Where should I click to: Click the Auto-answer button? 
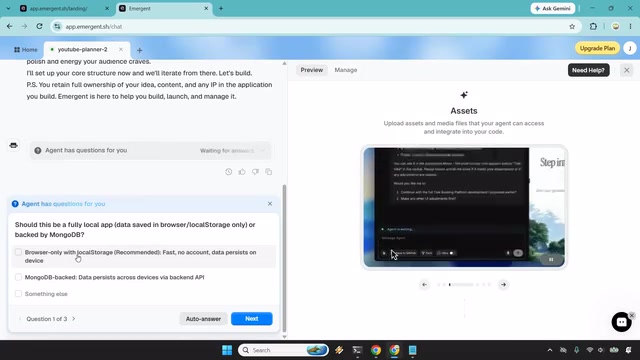203,319
